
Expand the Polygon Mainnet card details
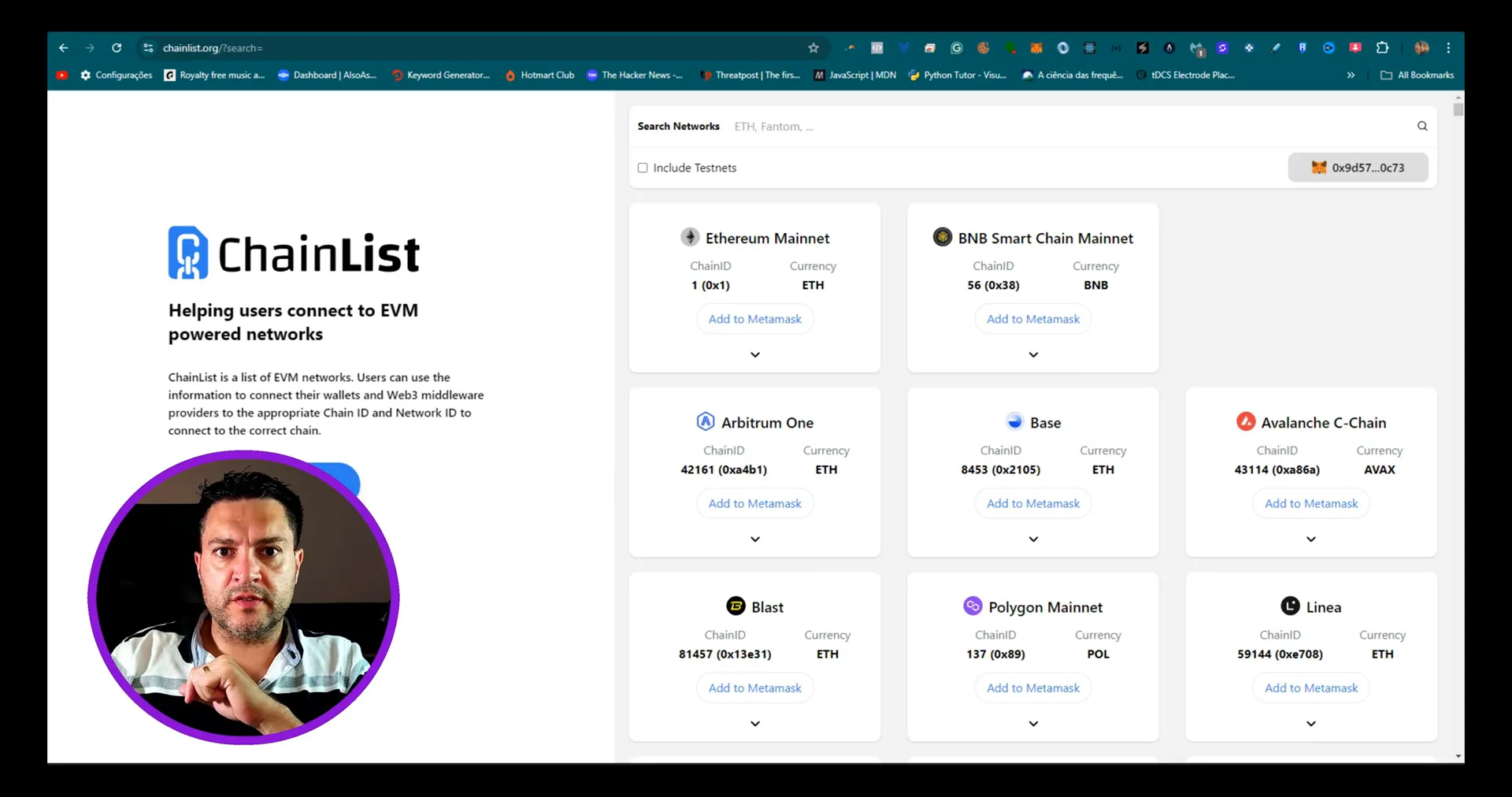[x=1033, y=724]
